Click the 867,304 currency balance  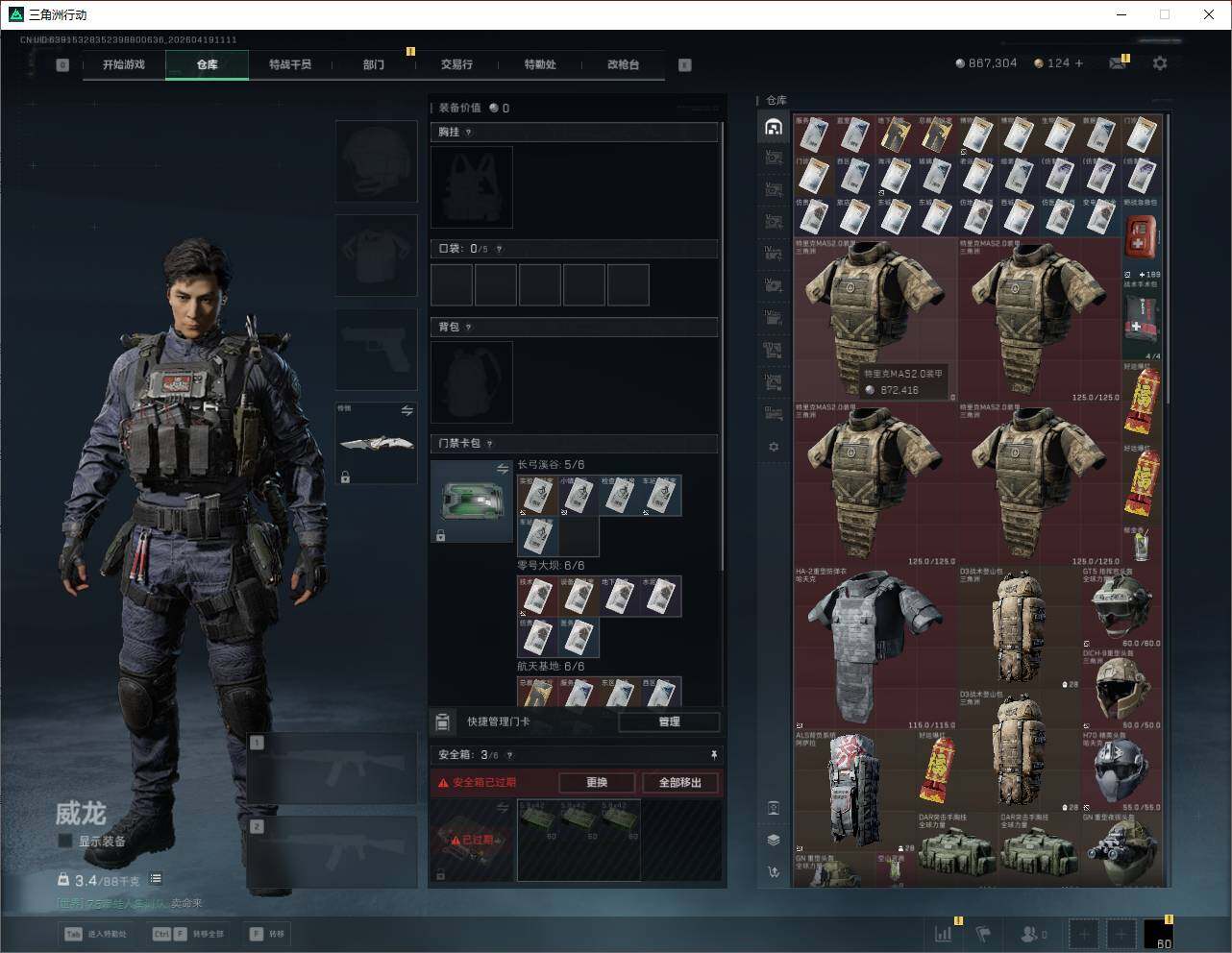[x=986, y=63]
